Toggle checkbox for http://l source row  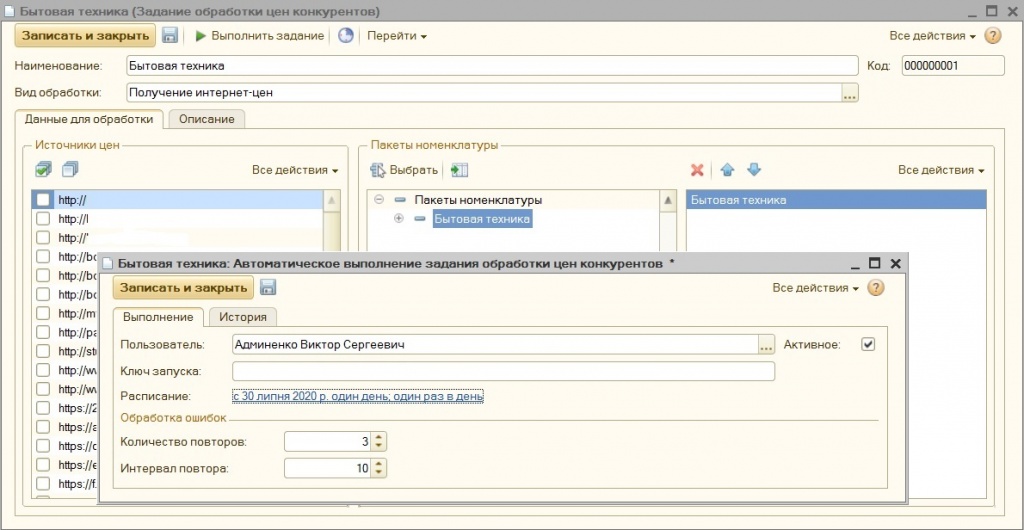43,219
